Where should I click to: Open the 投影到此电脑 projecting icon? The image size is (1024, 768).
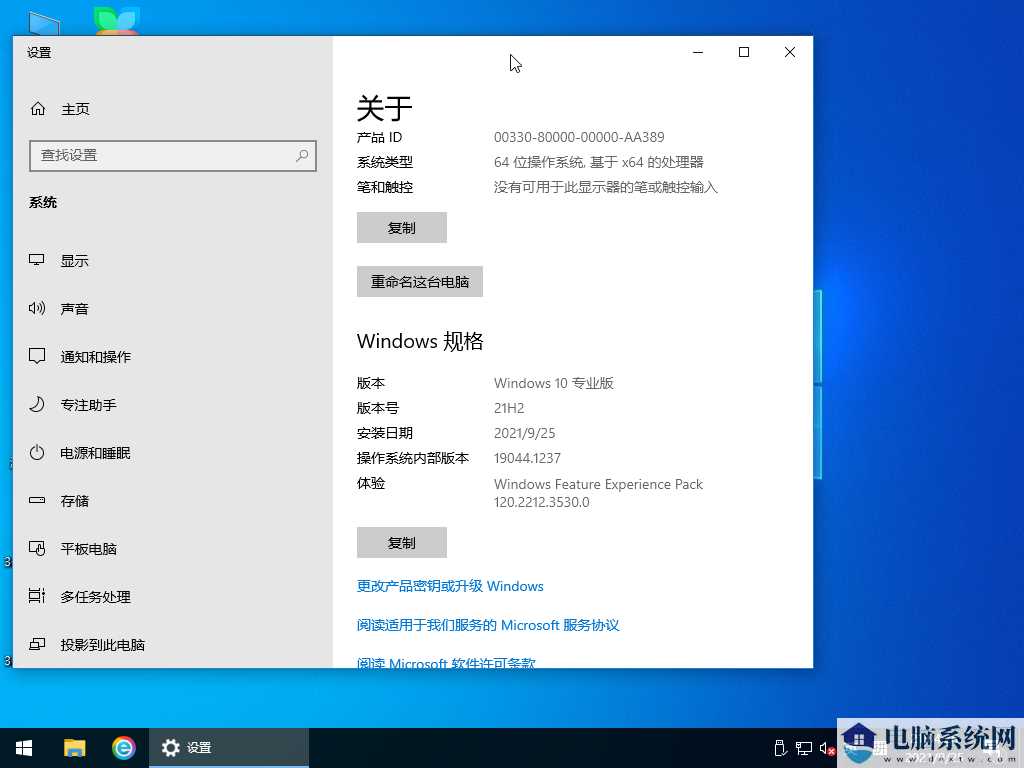(37, 644)
